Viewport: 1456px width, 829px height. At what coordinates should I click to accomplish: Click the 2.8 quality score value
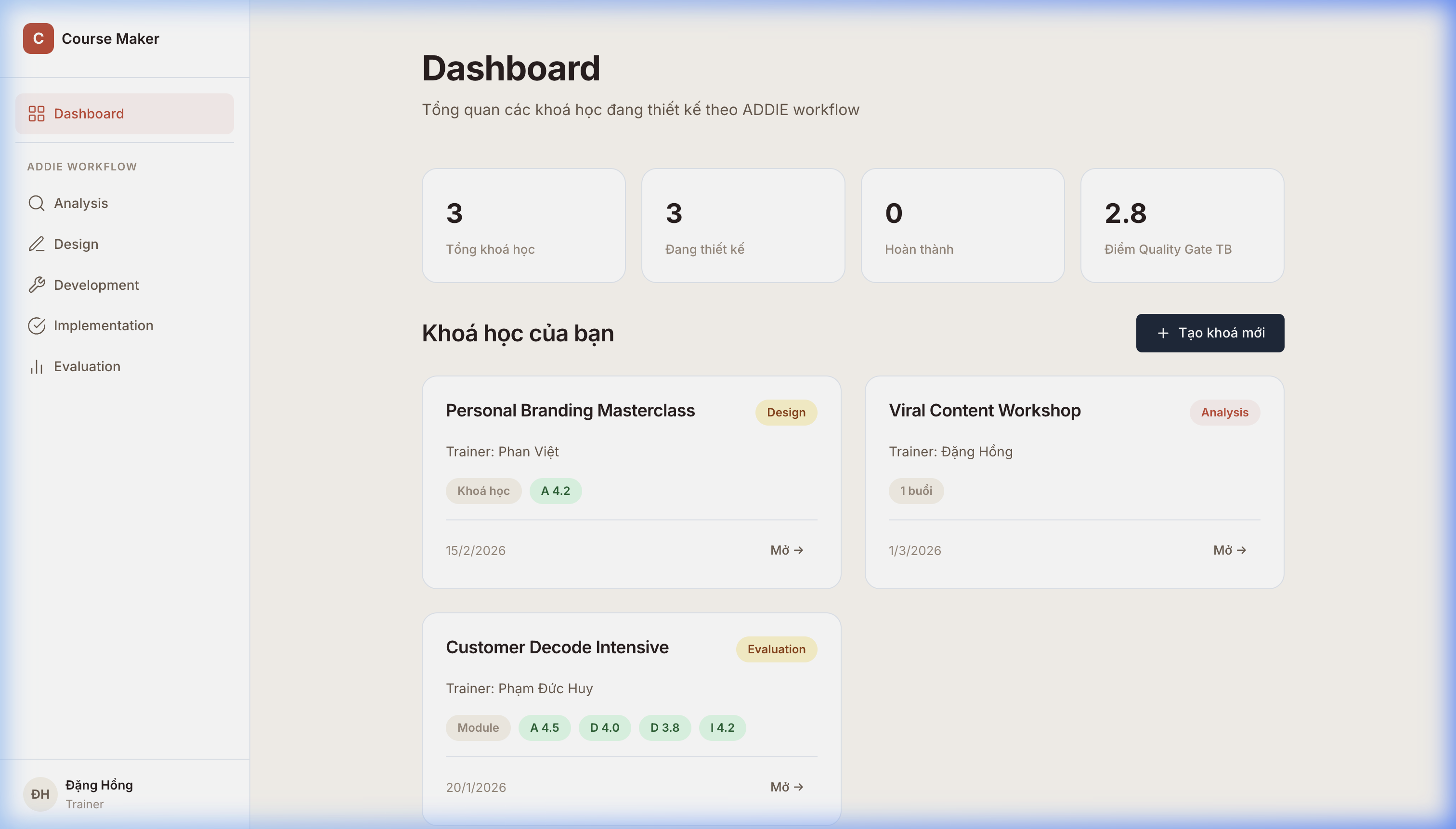[1125, 214]
